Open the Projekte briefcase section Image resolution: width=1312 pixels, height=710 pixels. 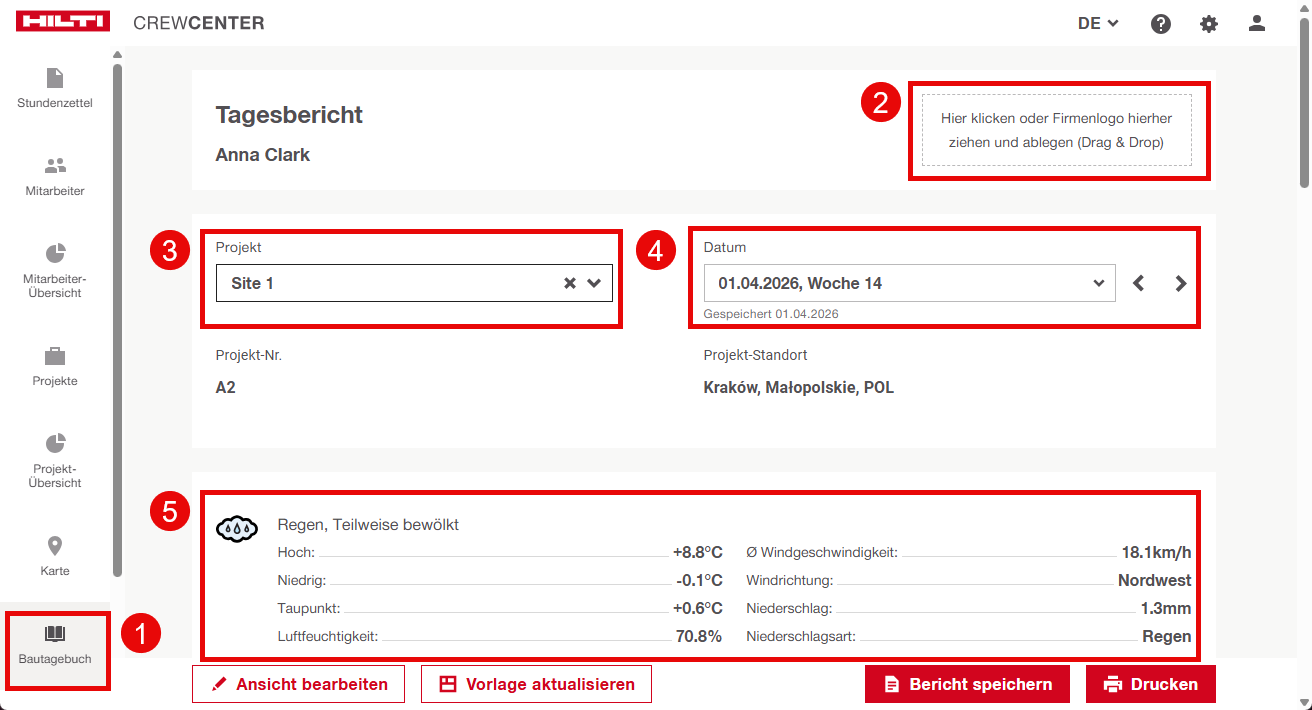tap(55, 366)
